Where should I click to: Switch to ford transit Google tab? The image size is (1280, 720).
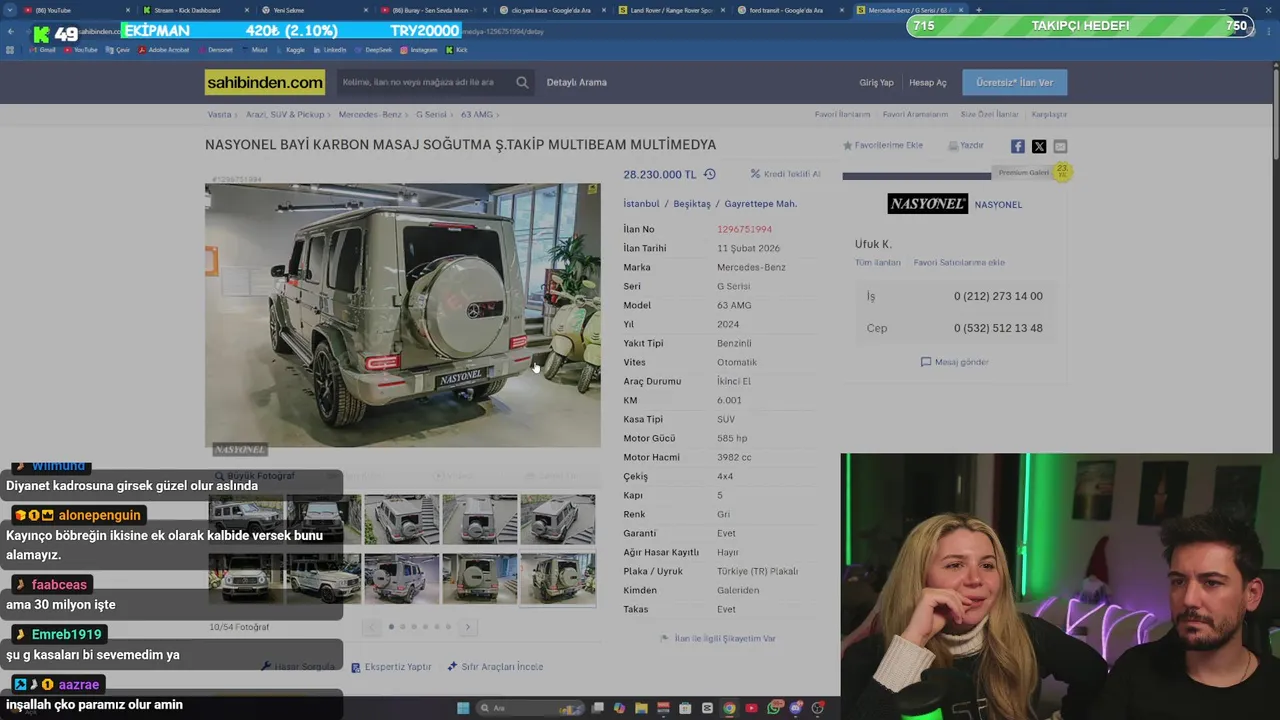(791, 10)
